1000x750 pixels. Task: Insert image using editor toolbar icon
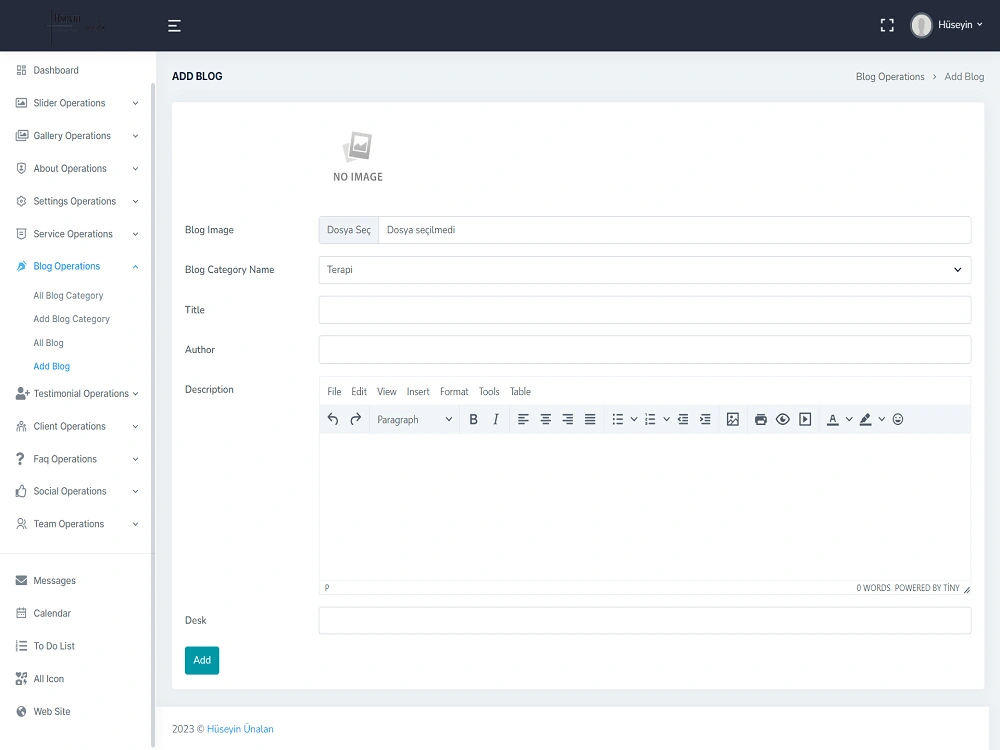pyautogui.click(x=733, y=419)
